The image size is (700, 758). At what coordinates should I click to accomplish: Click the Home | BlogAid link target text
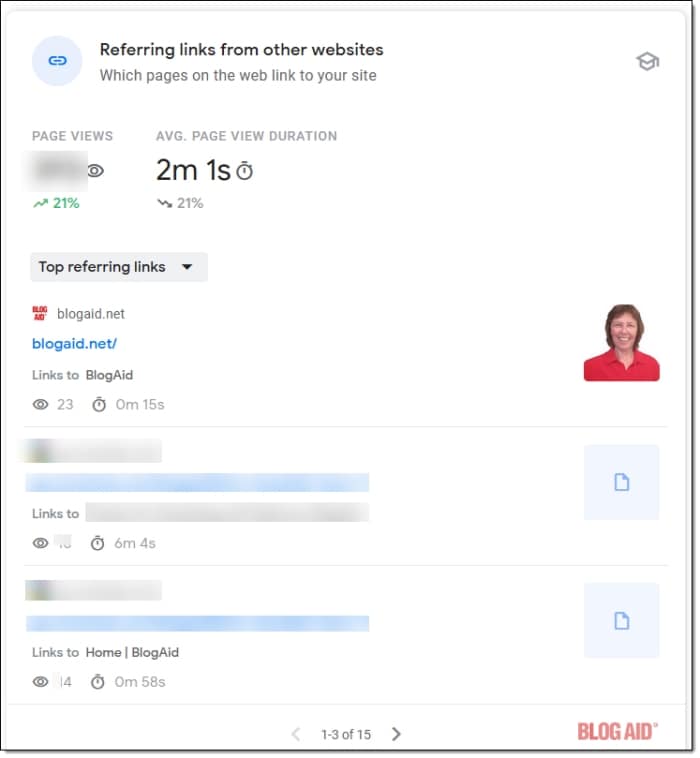click(132, 652)
